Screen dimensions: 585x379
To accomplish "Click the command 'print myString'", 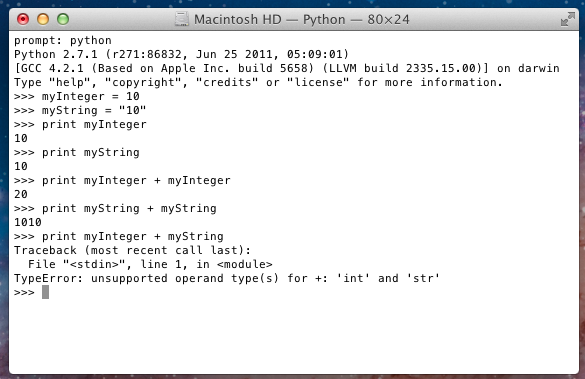I will coord(91,153).
